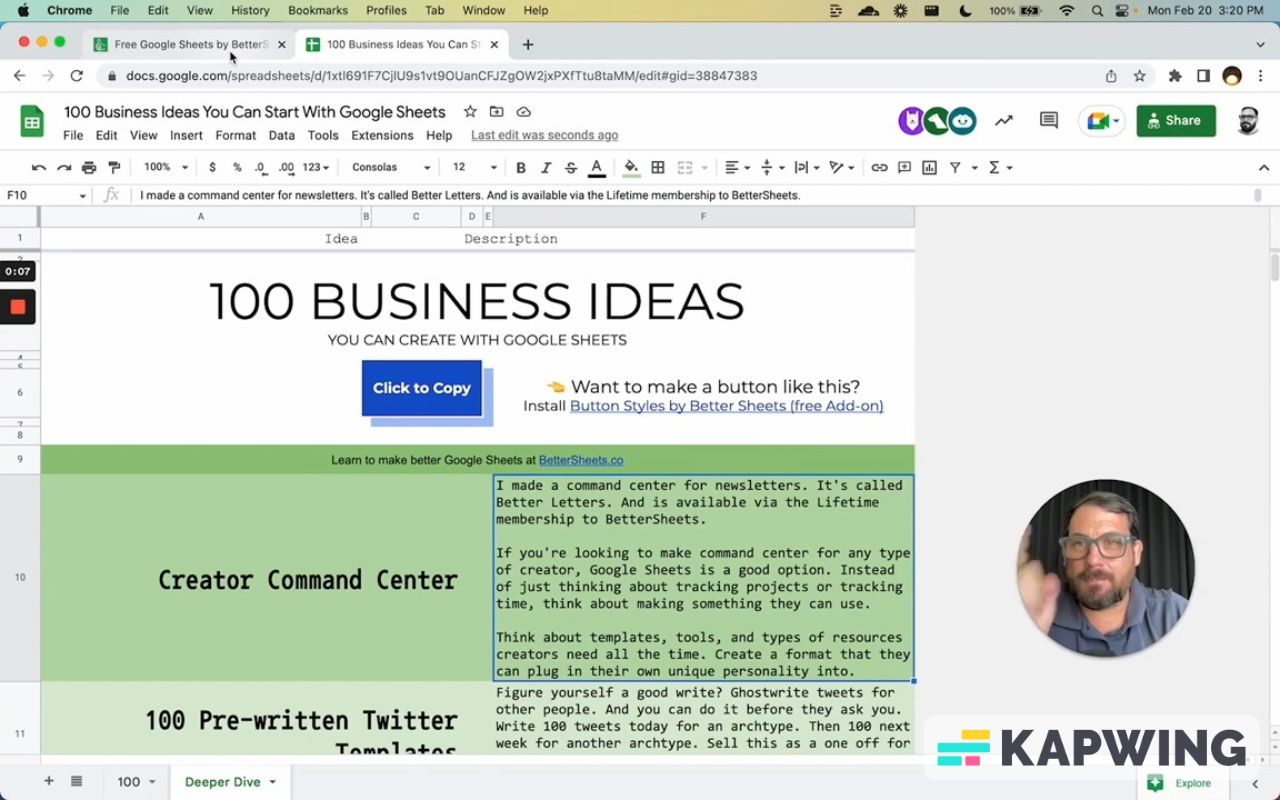
Task: Bookmark this page with the star icon
Action: click(1139, 76)
